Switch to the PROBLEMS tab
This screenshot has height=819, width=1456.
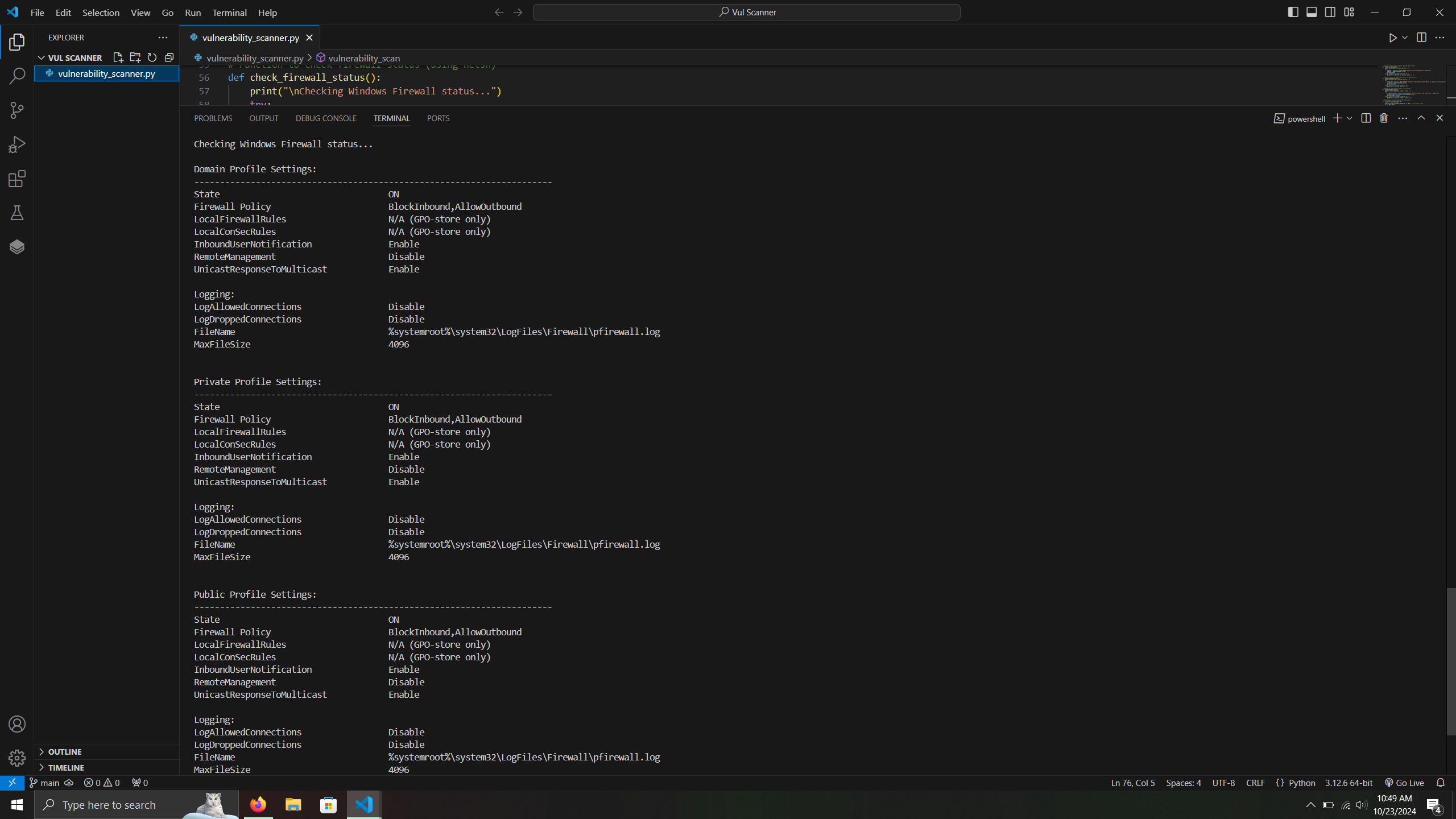click(213, 118)
